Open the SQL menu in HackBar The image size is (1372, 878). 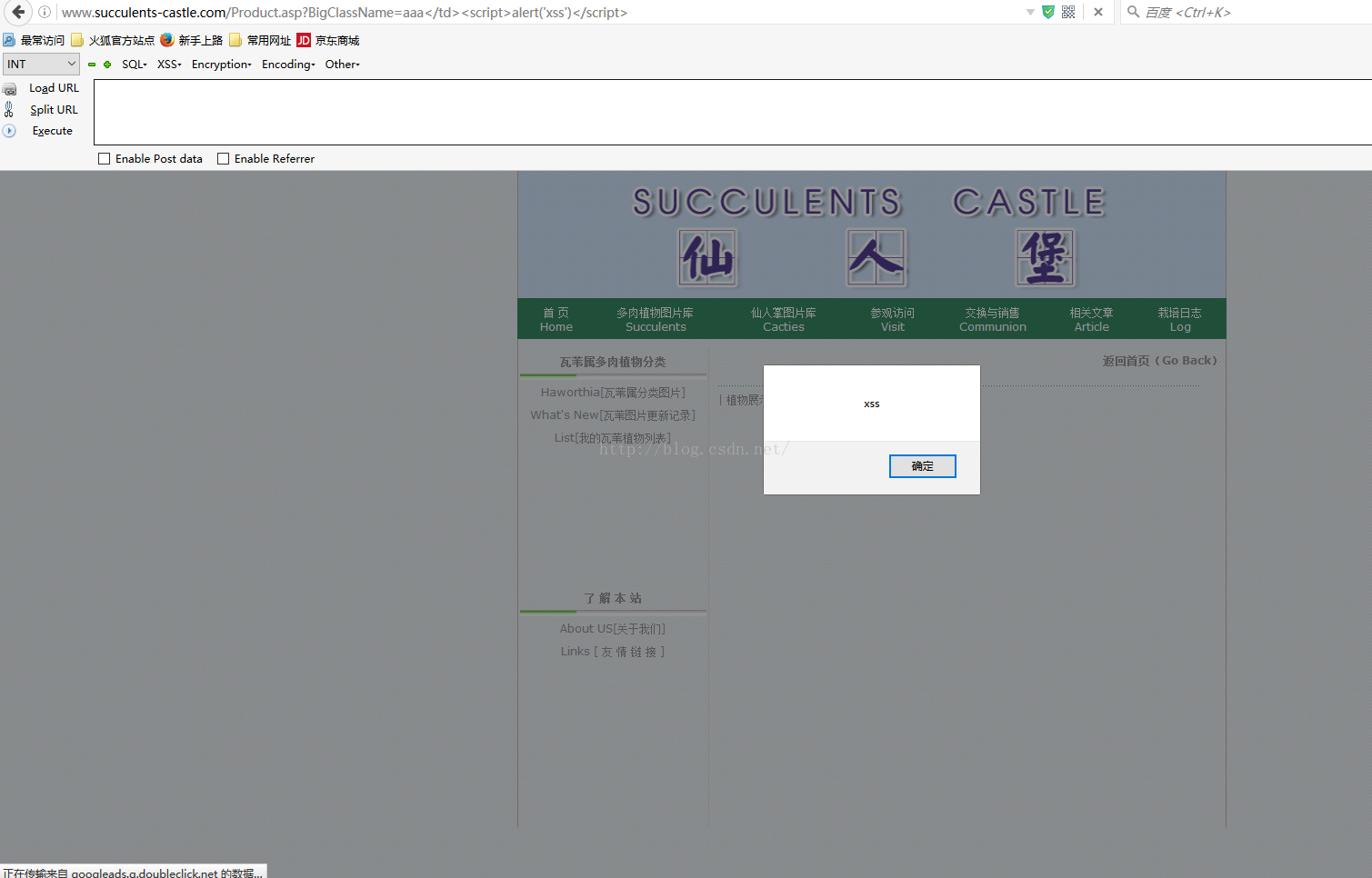click(x=134, y=65)
